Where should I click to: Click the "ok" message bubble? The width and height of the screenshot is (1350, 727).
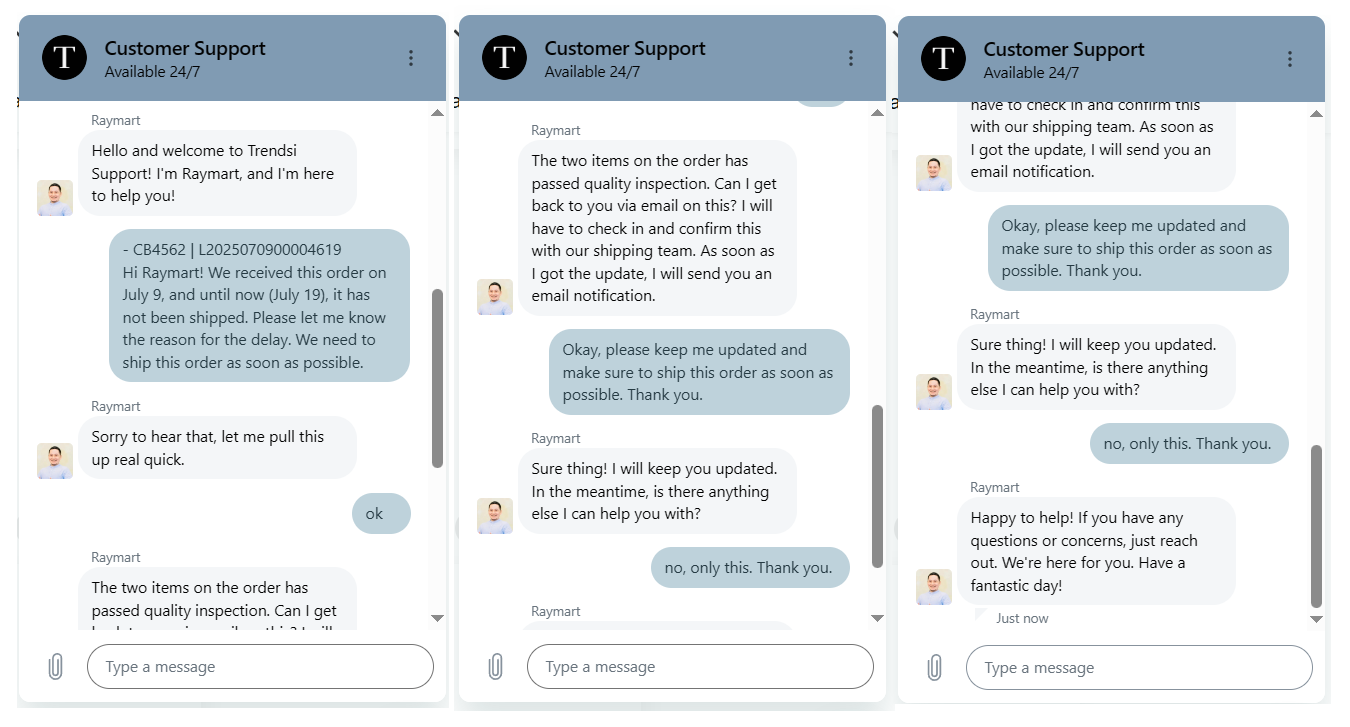tap(381, 514)
